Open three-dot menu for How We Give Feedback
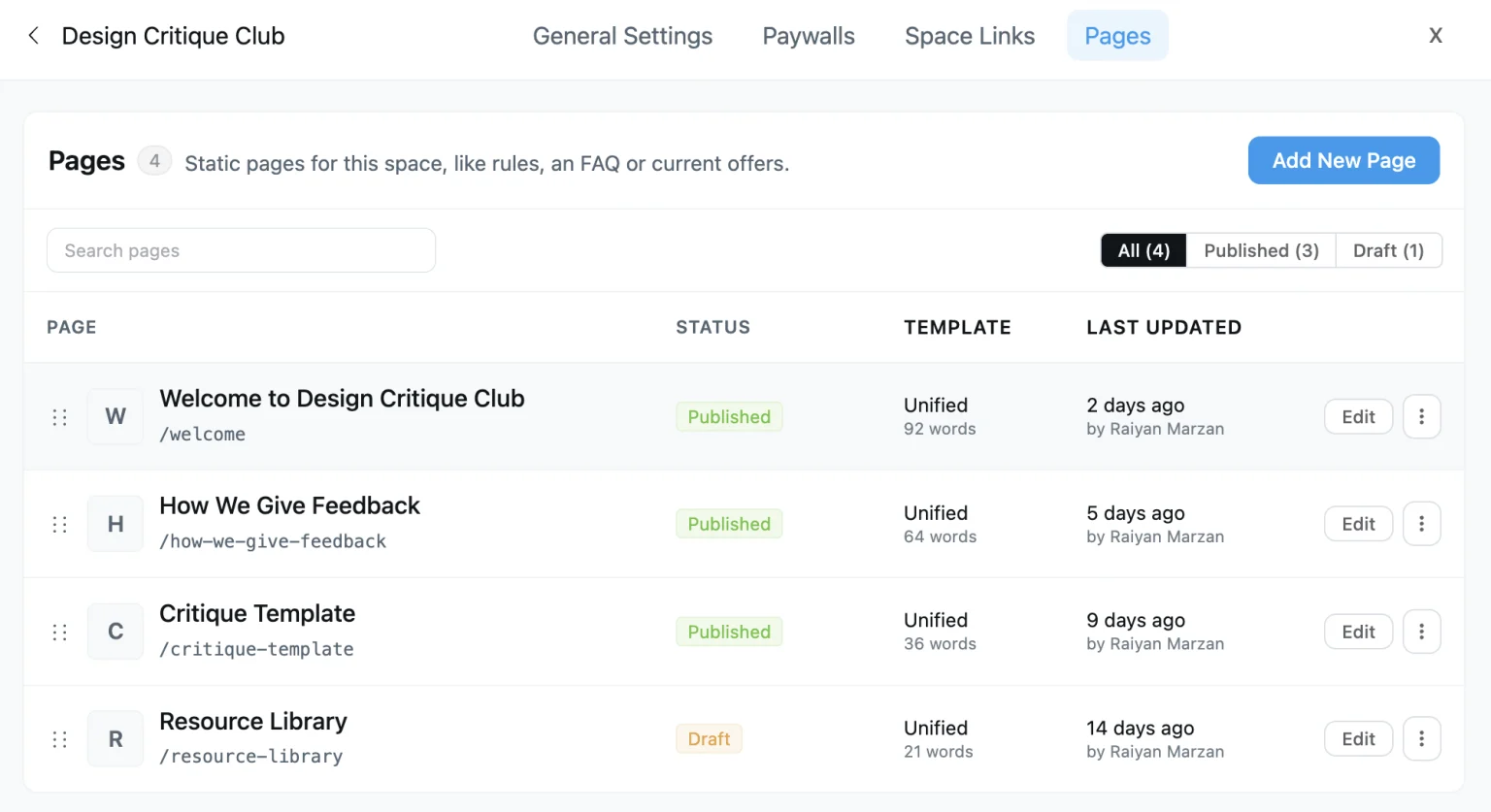This screenshot has width=1491, height=812. click(1421, 524)
